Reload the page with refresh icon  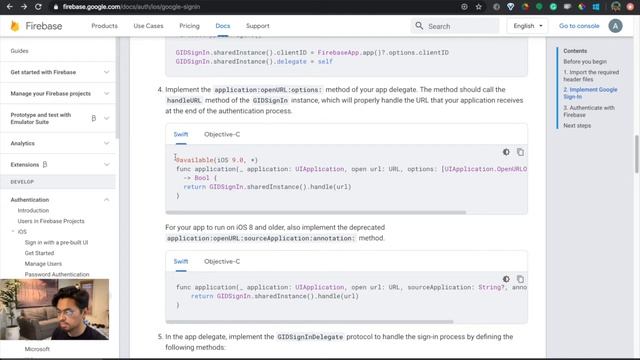coord(38,7)
